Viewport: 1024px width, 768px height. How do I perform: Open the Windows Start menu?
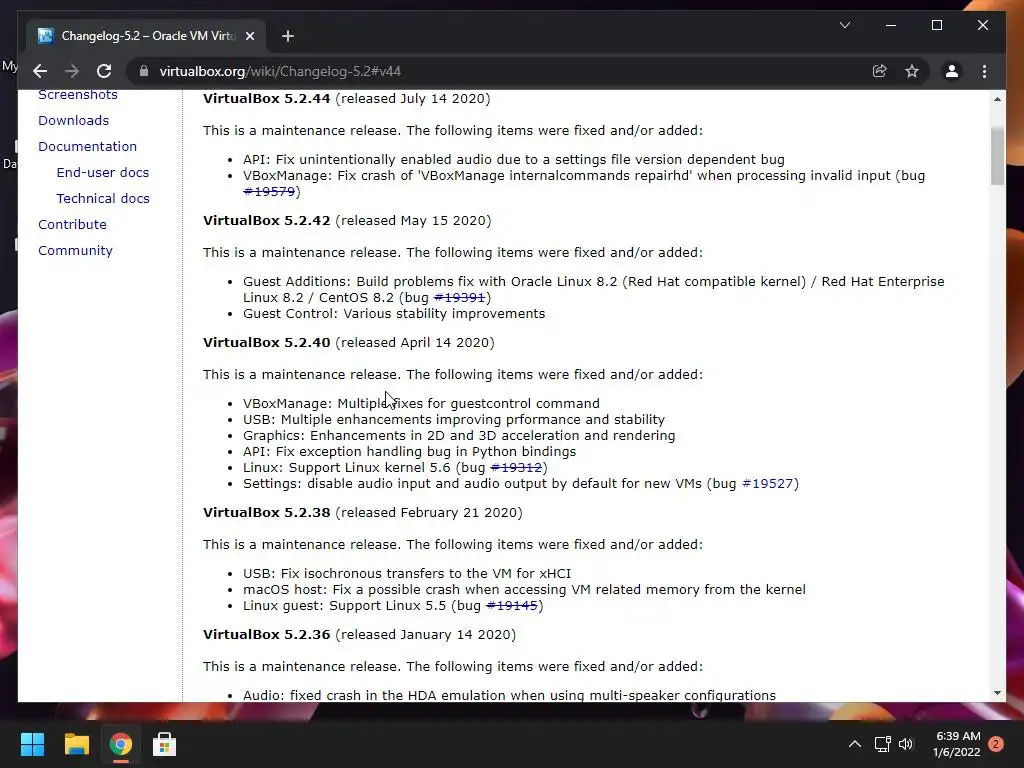pos(32,744)
